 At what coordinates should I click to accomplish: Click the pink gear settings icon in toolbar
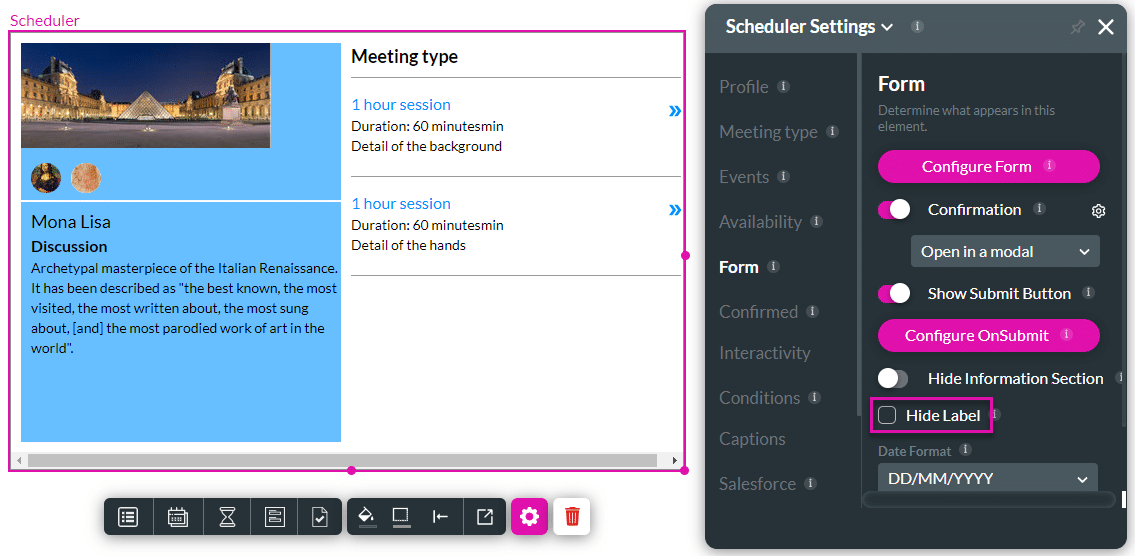pos(530,517)
